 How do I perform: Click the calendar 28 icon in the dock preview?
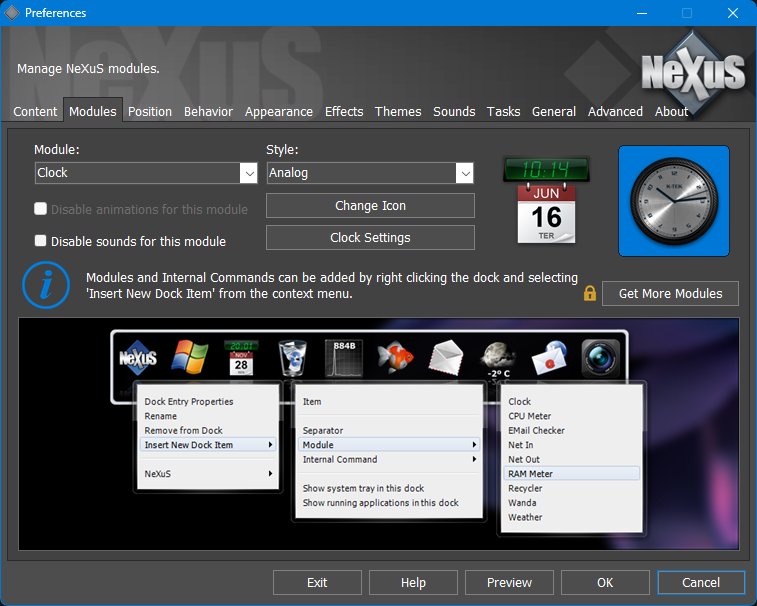(x=241, y=358)
